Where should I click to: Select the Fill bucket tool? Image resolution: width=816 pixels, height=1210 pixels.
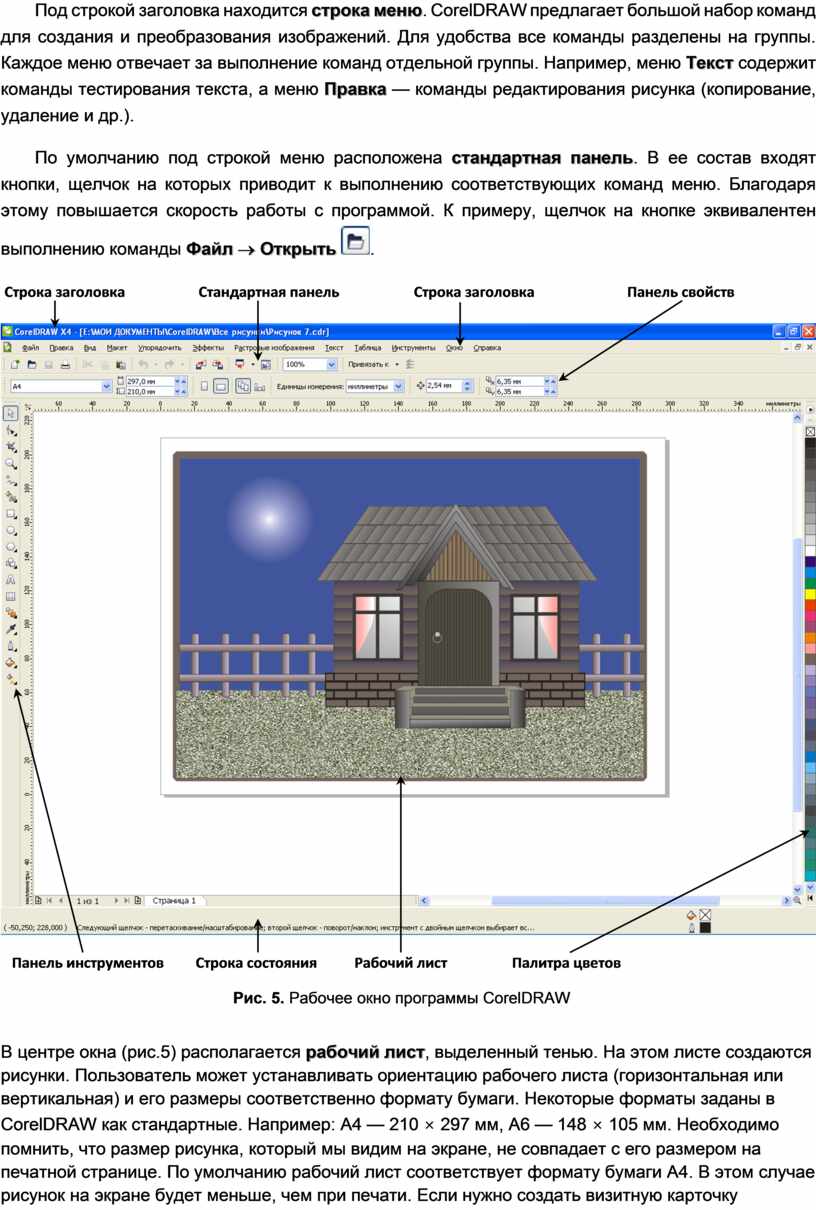[11, 662]
